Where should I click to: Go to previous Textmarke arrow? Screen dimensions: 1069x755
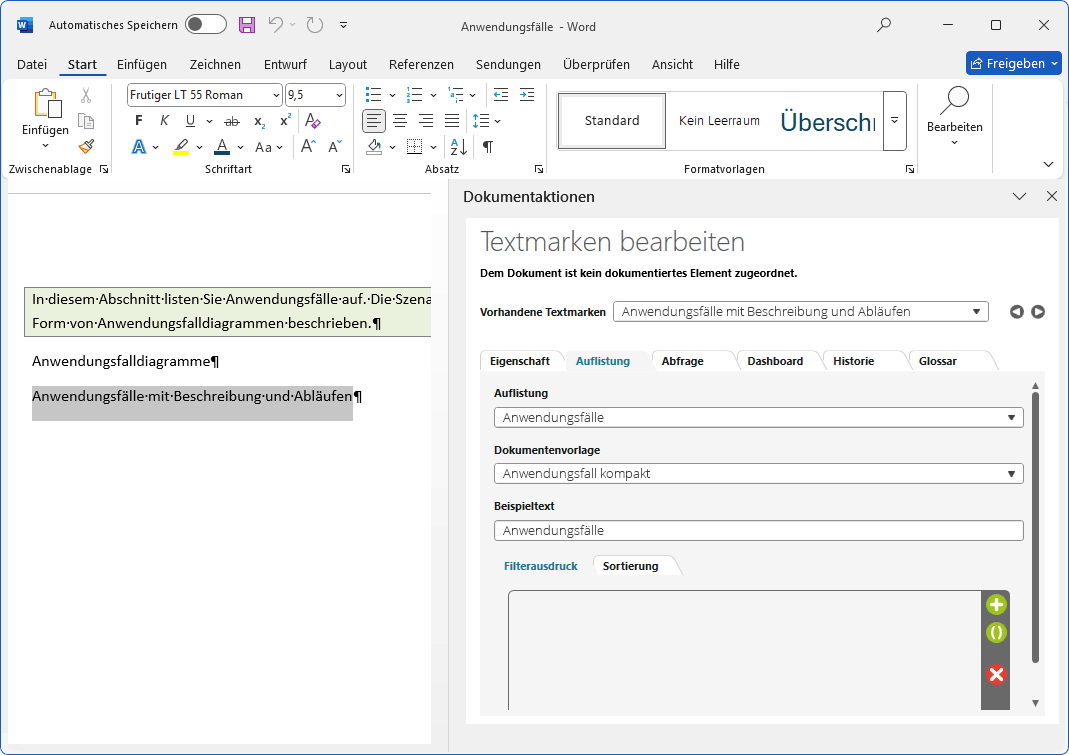point(1017,312)
